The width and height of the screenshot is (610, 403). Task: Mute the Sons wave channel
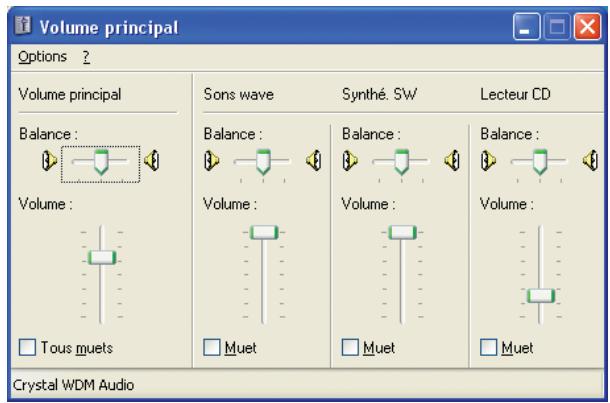211,348
